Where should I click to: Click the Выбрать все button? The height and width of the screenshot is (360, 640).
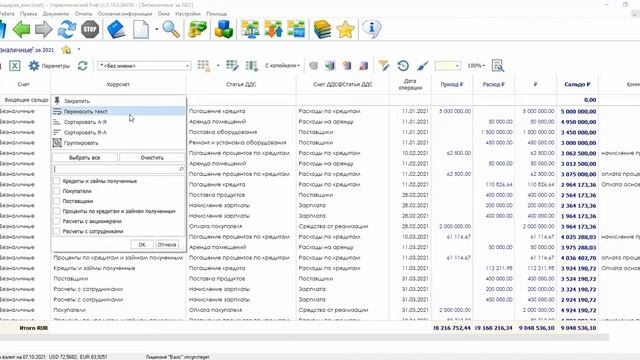[x=85, y=158]
